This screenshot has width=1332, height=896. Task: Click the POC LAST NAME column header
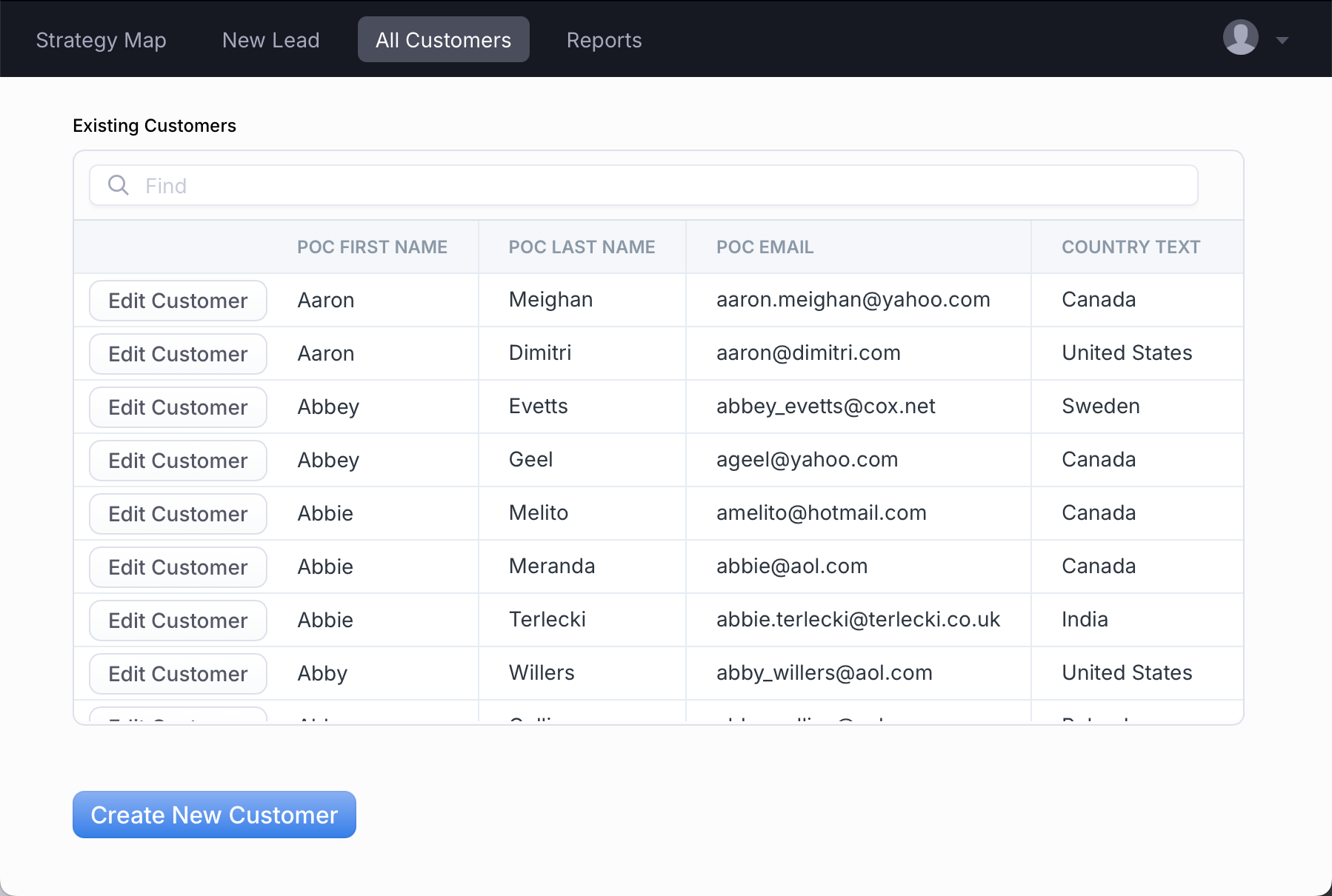tap(582, 247)
